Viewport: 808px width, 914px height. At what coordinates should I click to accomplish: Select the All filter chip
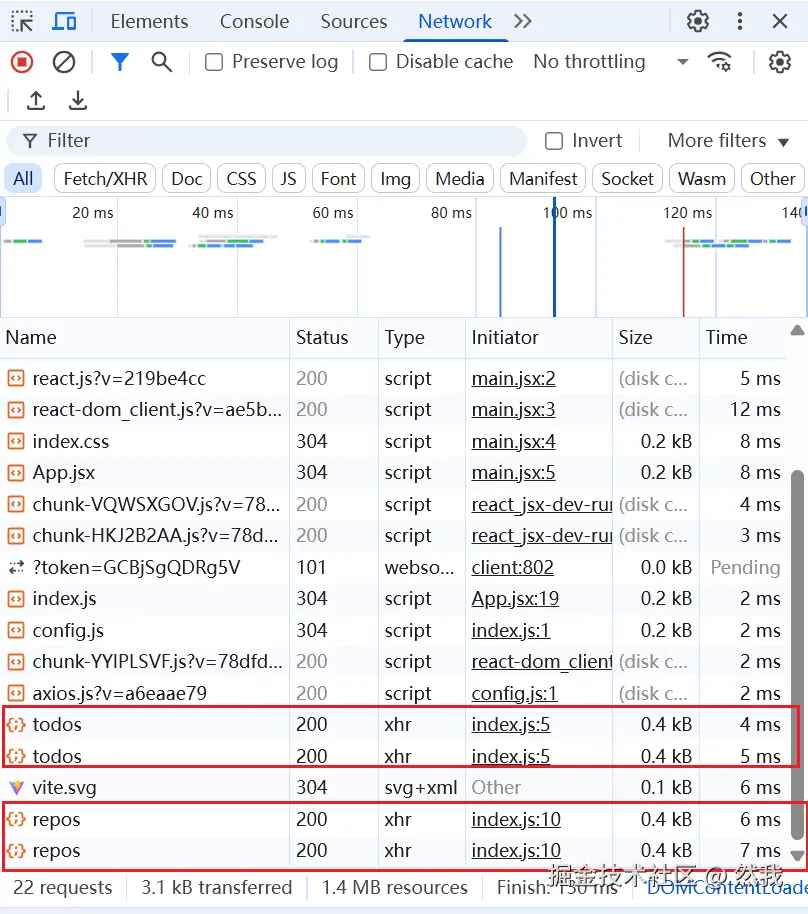click(x=23, y=178)
